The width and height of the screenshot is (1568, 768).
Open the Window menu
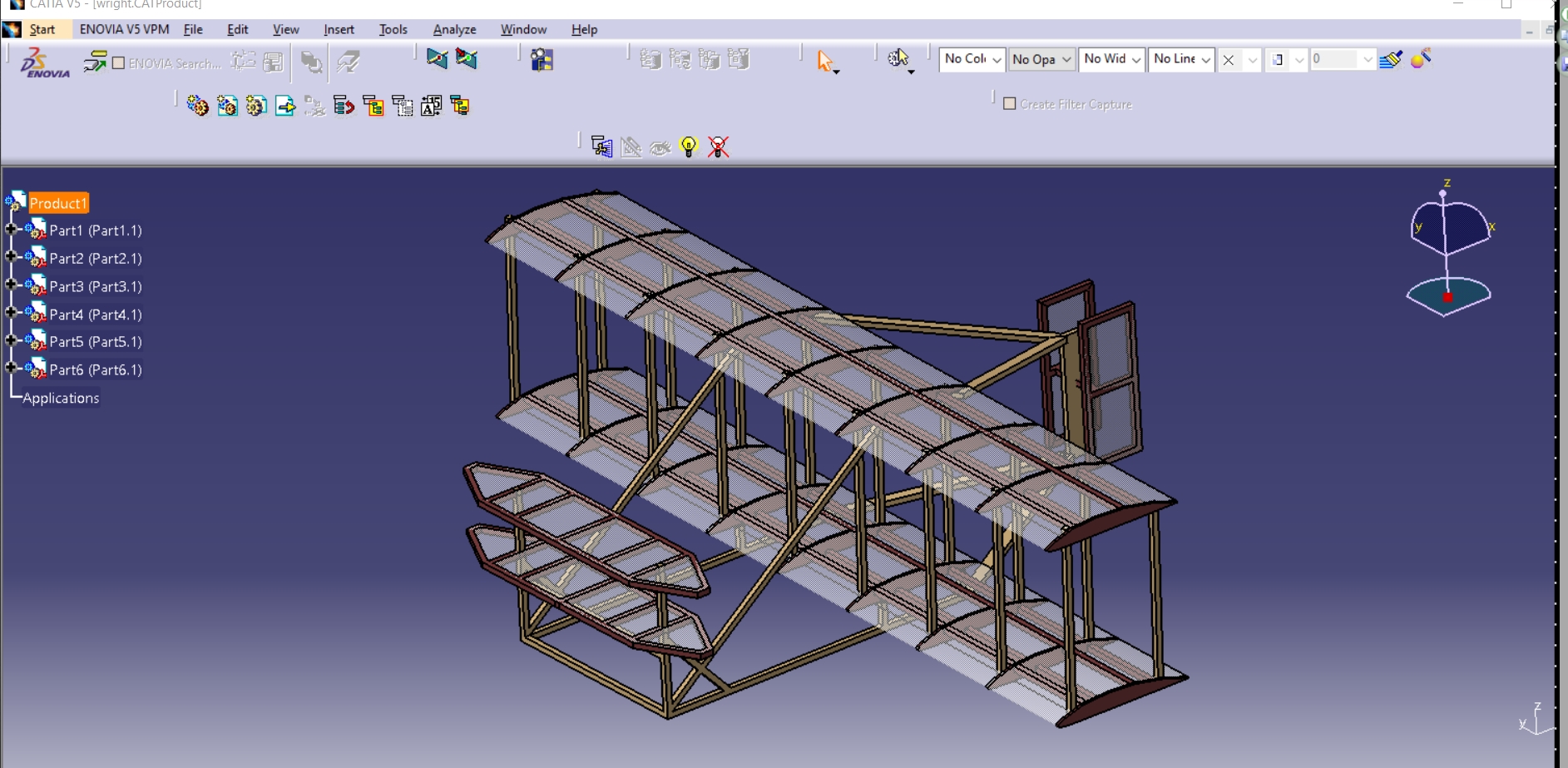[524, 30]
